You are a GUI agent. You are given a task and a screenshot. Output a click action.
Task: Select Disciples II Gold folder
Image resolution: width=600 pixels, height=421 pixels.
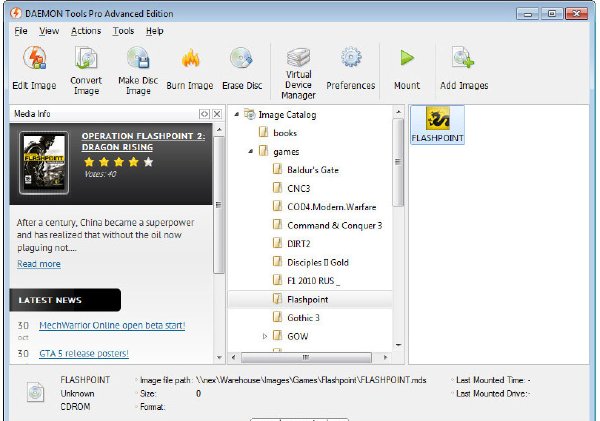[x=318, y=263]
